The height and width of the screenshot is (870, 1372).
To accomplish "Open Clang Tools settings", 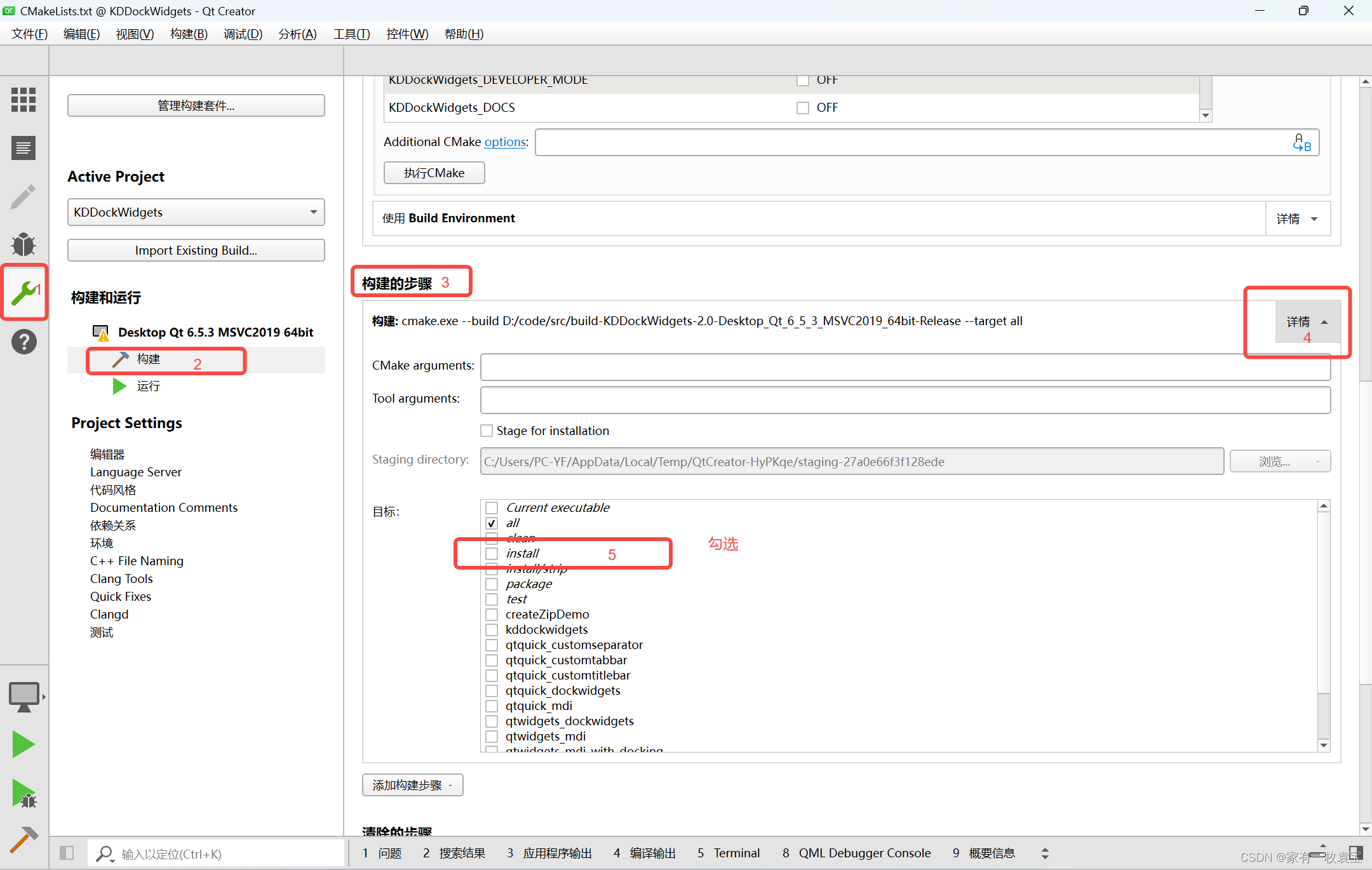I will pos(121,579).
